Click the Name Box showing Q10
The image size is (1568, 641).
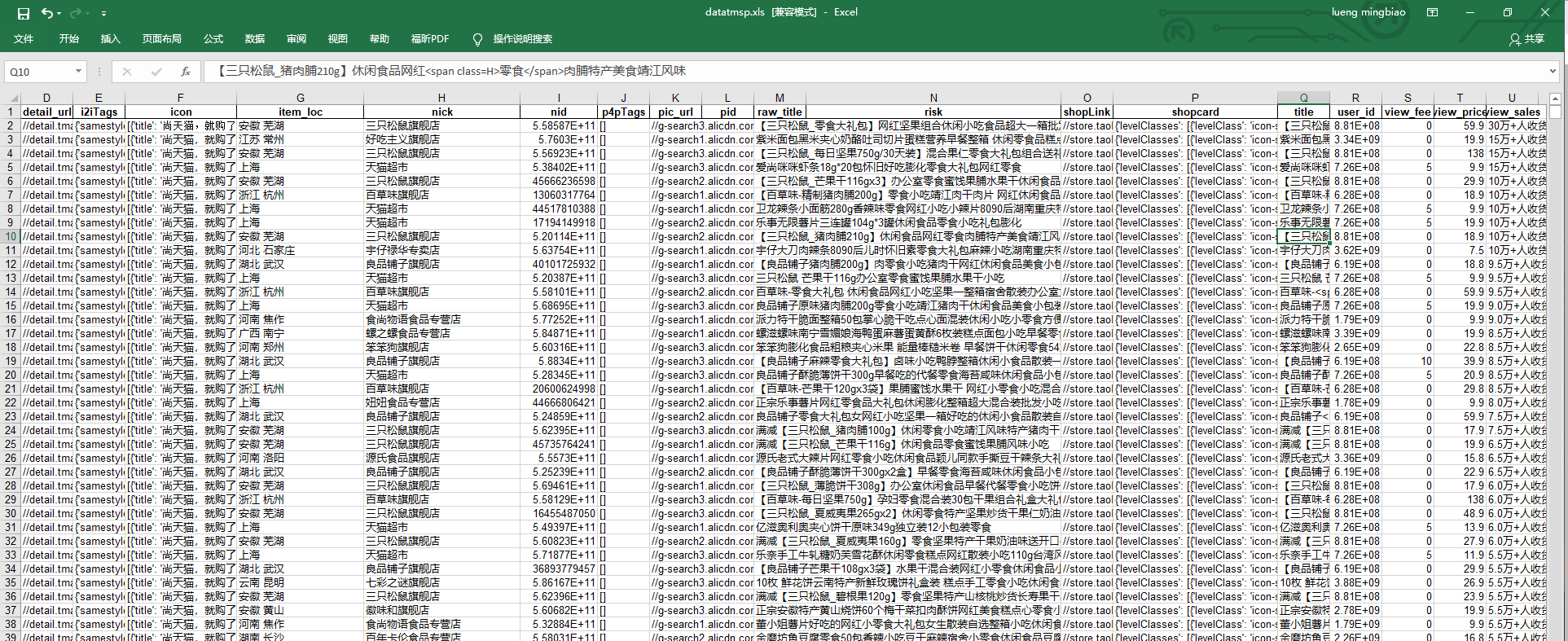39,72
